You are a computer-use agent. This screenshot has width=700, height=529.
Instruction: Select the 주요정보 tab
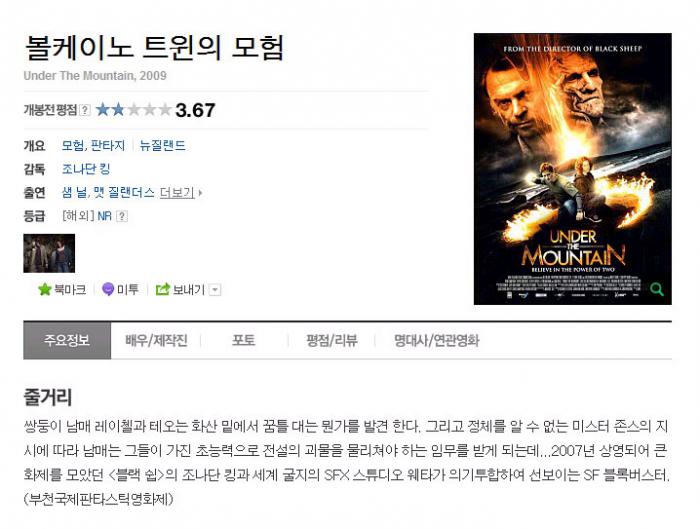coord(67,340)
